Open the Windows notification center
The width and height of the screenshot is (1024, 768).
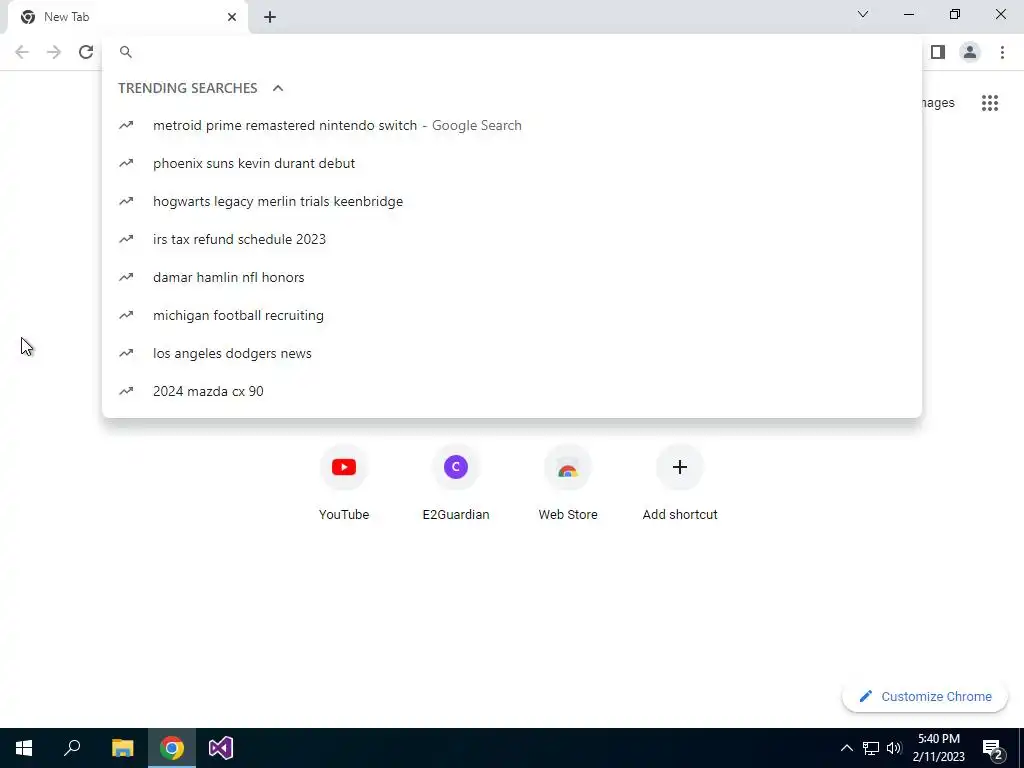tap(994, 749)
